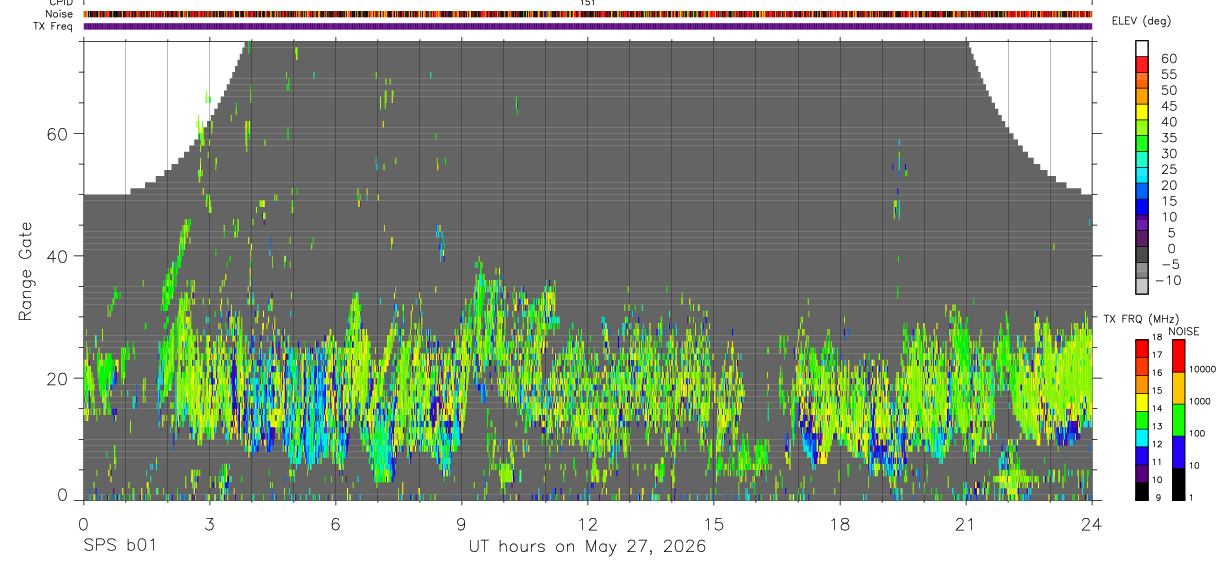Click the "NOISE" colorbar title
The width and height of the screenshot is (1228, 567).
click(1183, 331)
